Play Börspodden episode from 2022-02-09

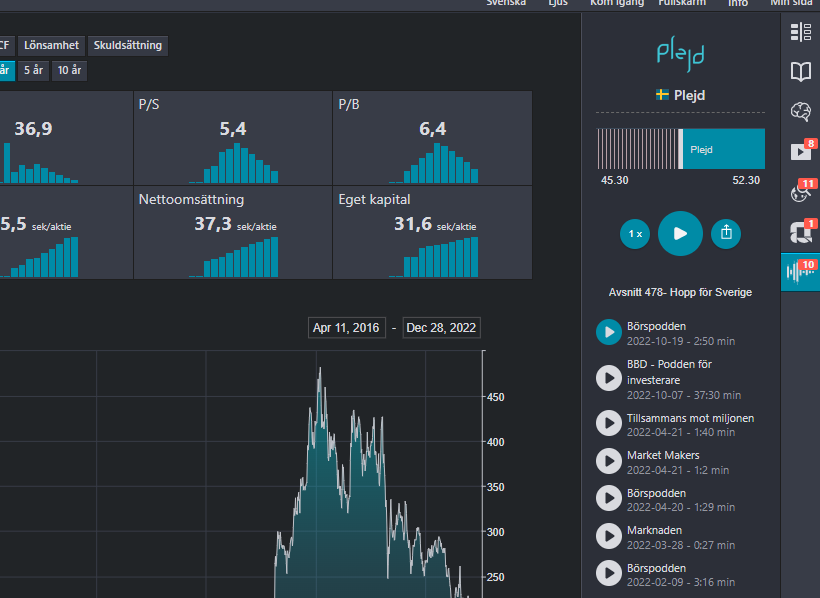pyautogui.click(x=609, y=573)
